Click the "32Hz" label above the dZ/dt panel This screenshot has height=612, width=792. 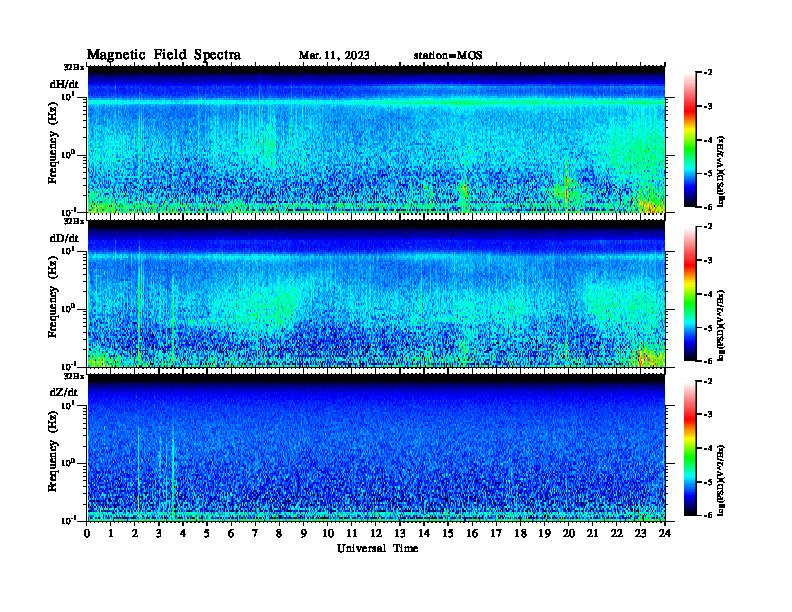pyautogui.click(x=74, y=376)
